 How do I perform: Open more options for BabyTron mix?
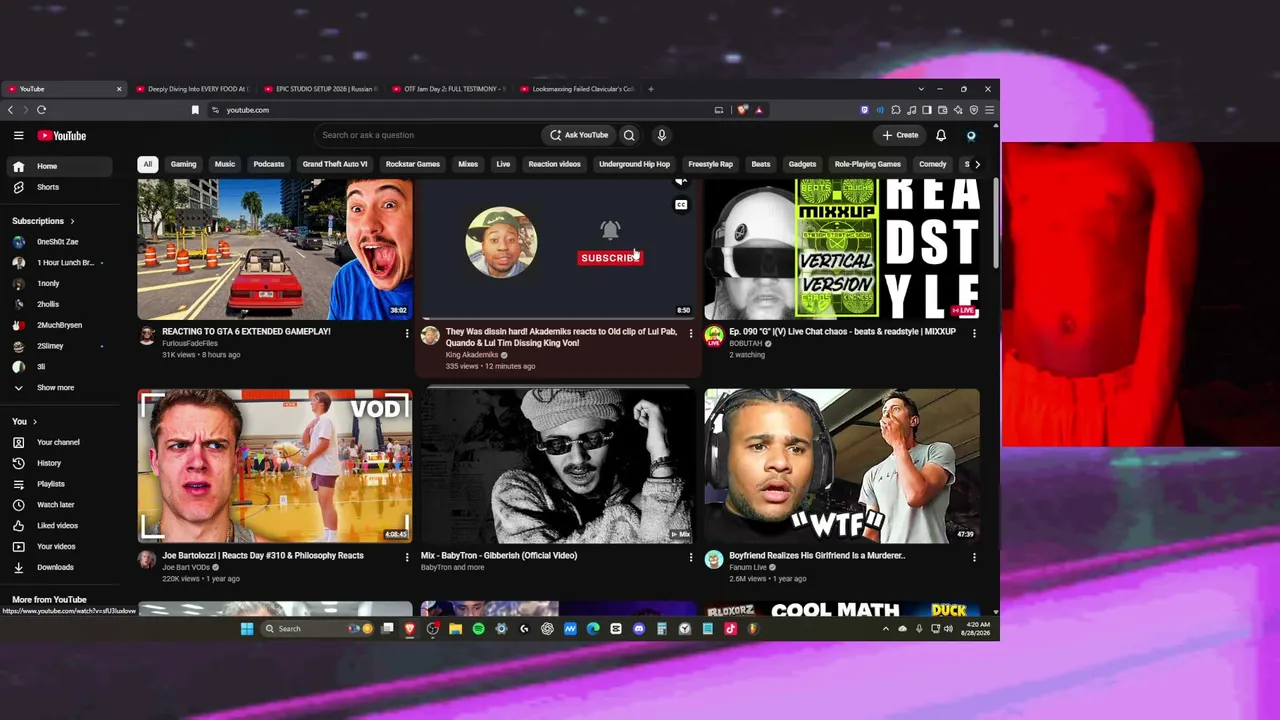click(690, 557)
